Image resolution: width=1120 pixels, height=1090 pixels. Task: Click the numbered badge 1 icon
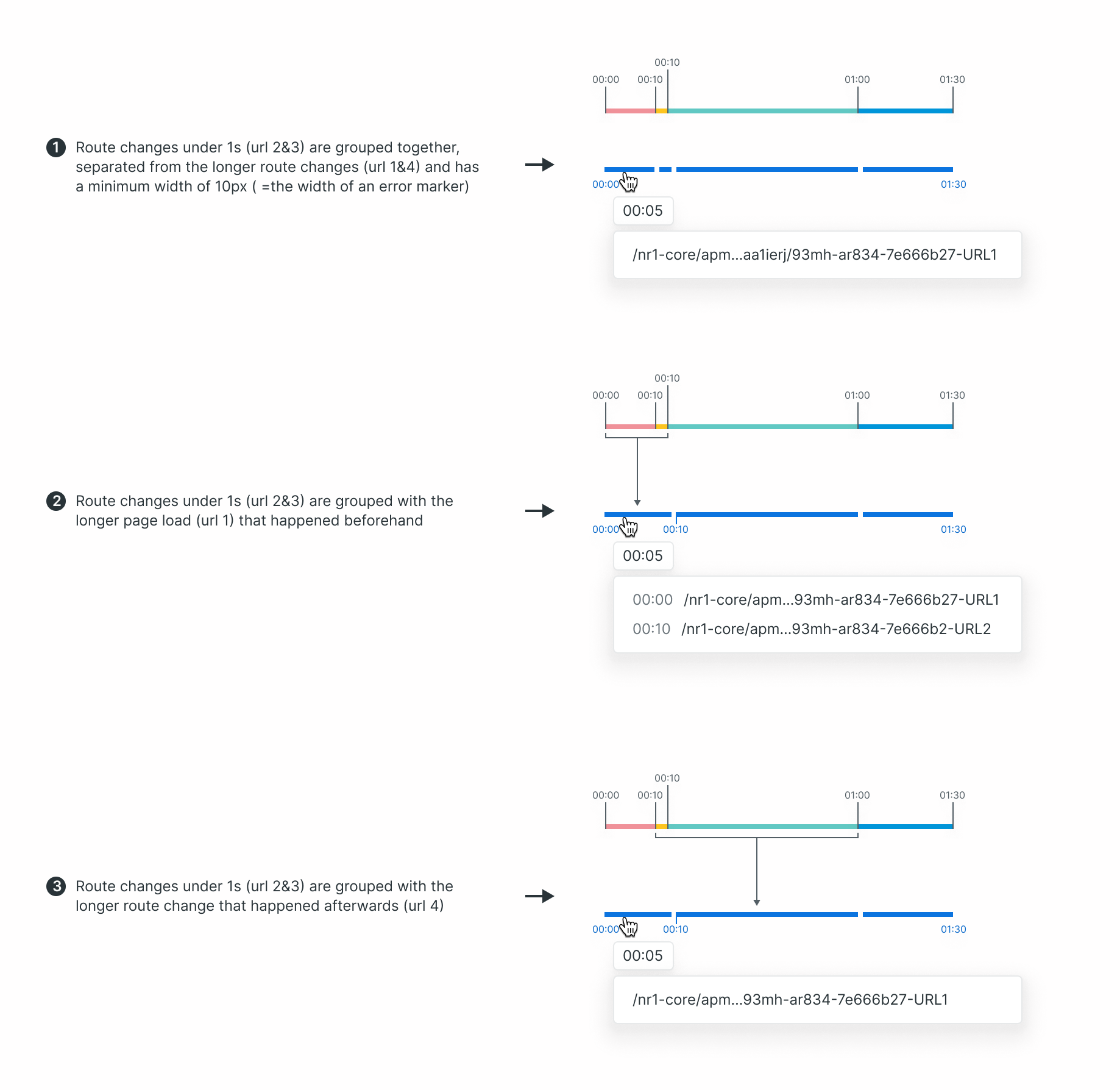56,148
